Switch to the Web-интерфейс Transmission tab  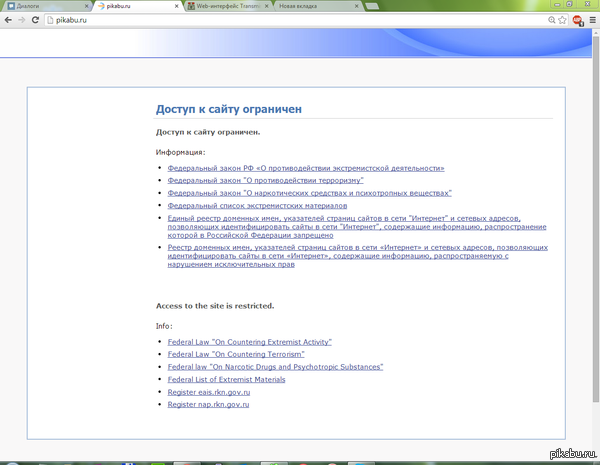(225, 6)
